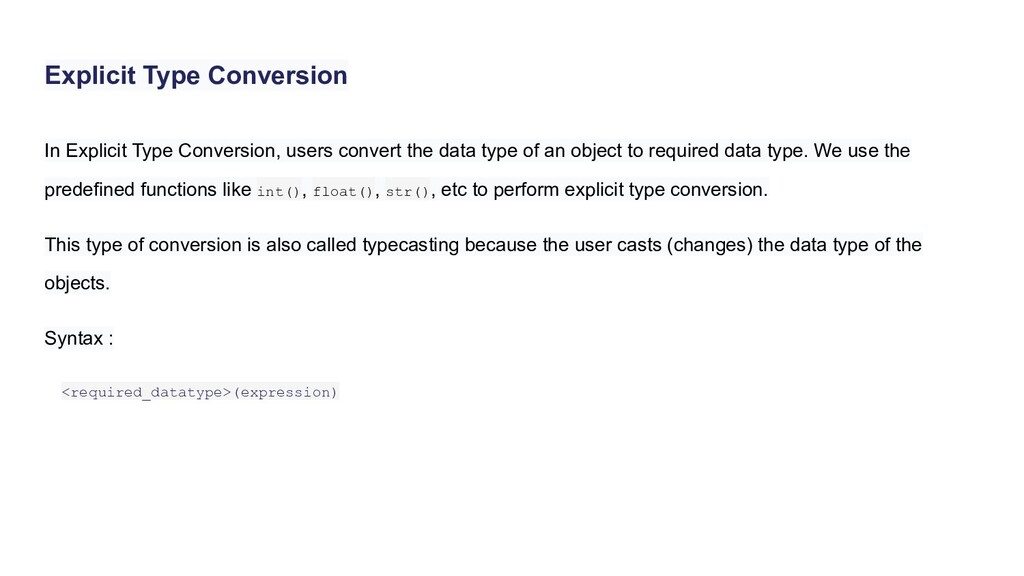
Task: Click the int() inline code
Action: pos(278,191)
